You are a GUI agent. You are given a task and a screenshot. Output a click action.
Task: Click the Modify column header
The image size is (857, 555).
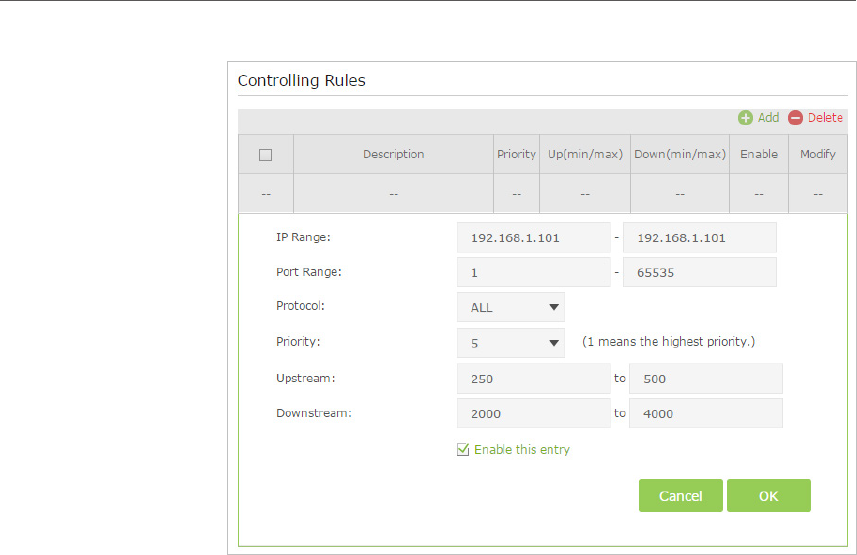point(817,155)
